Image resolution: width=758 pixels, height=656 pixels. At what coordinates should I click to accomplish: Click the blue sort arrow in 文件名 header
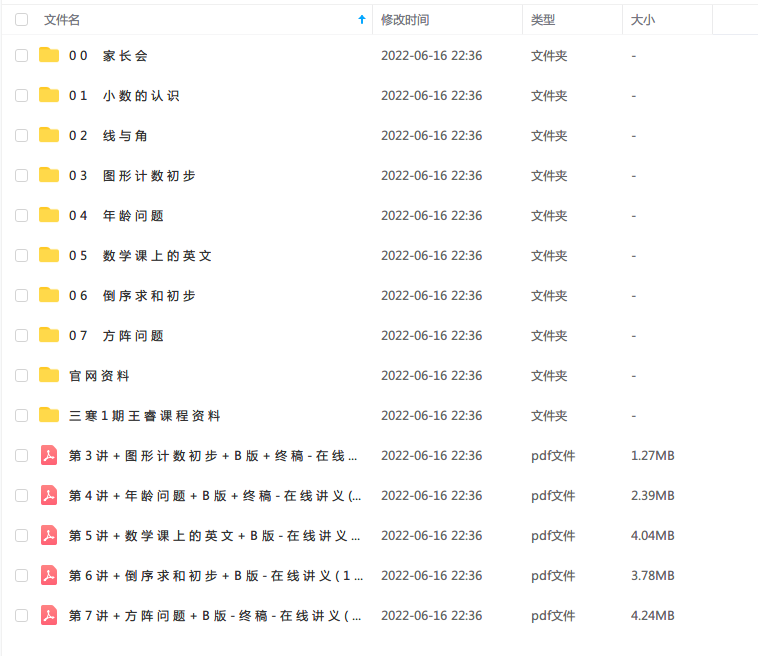tap(362, 19)
